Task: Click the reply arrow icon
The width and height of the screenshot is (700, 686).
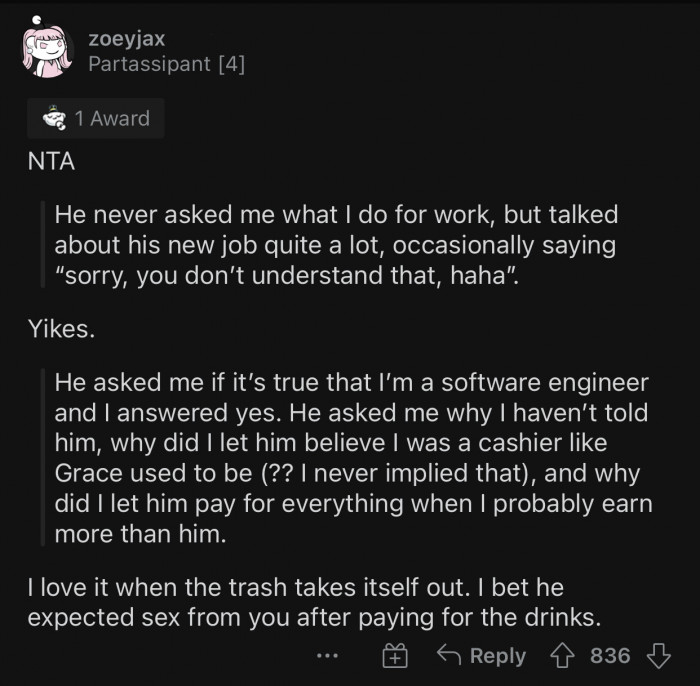Action: click(447, 656)
